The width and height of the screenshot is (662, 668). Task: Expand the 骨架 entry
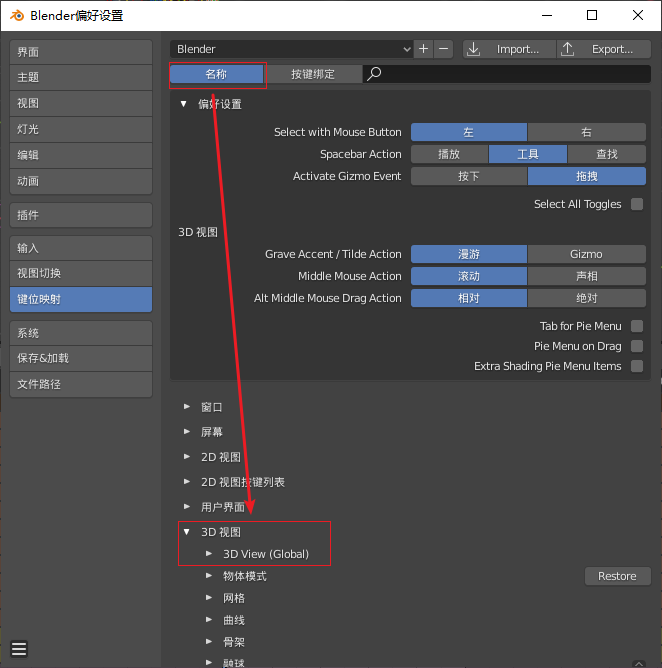click(x=209, y=642)
